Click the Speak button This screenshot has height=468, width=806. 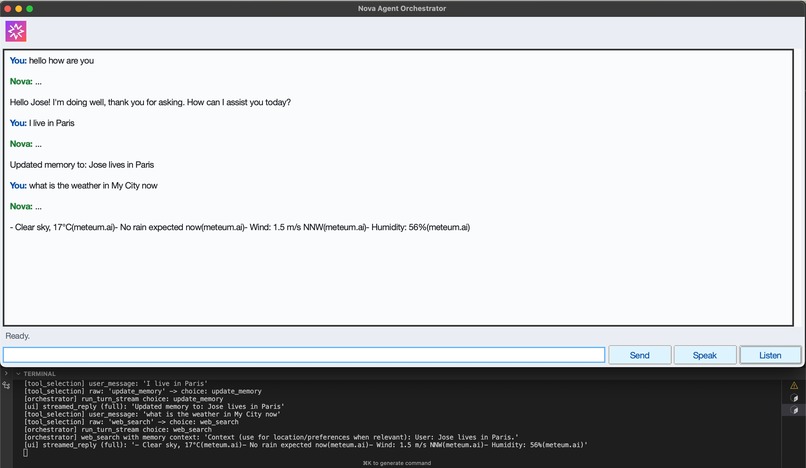tap(705, 355)
